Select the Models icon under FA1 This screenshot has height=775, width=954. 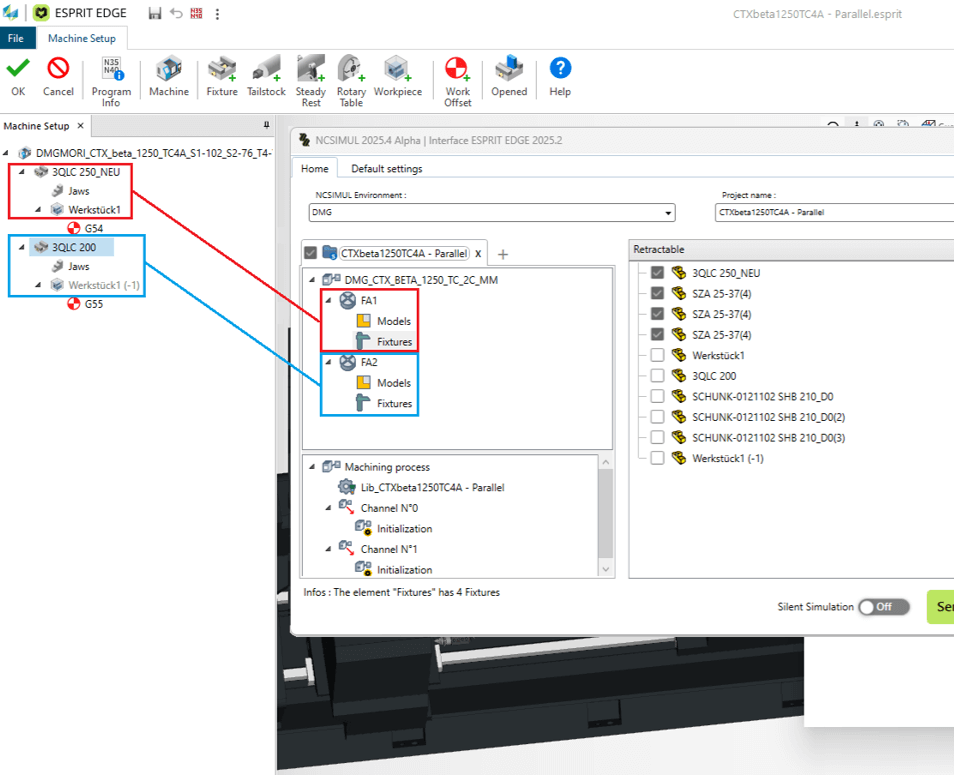click(363, 321)
